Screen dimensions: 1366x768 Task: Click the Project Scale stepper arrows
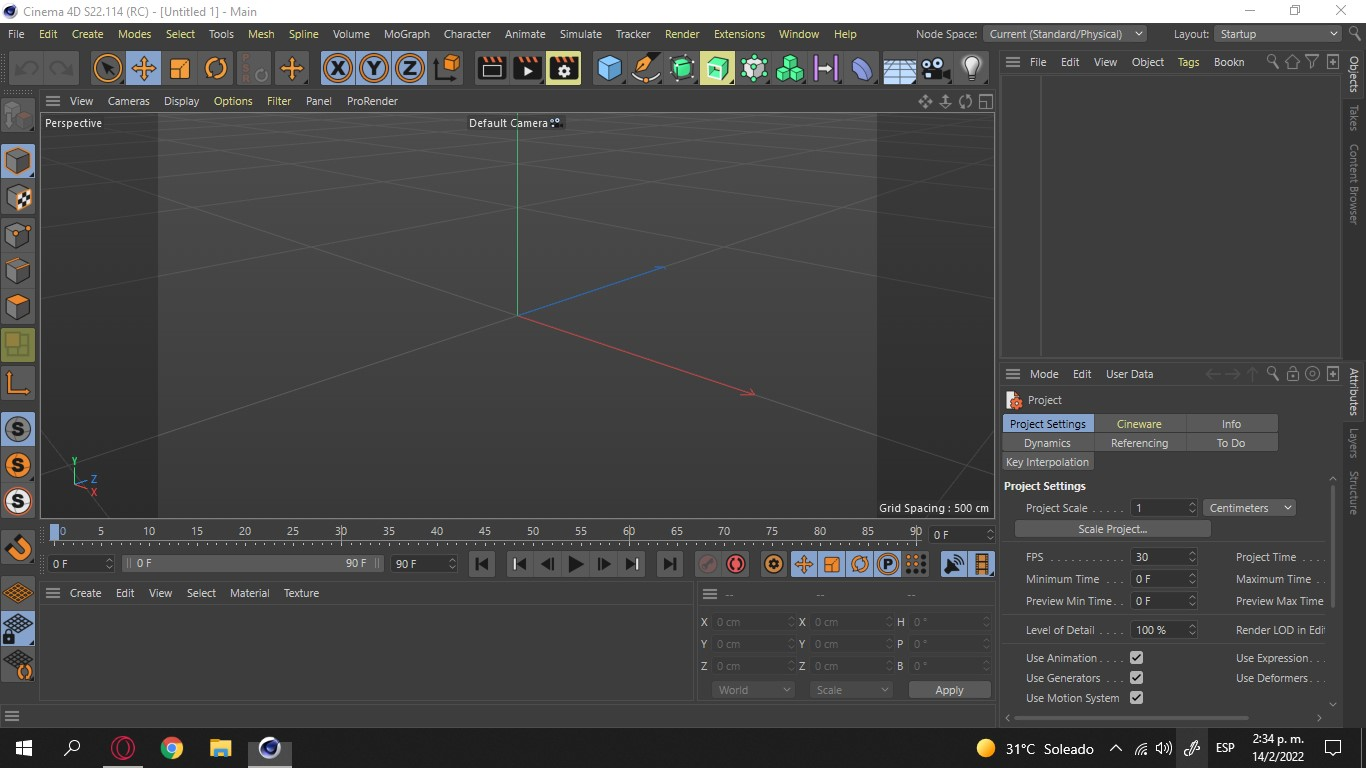tap(1191, 508)
